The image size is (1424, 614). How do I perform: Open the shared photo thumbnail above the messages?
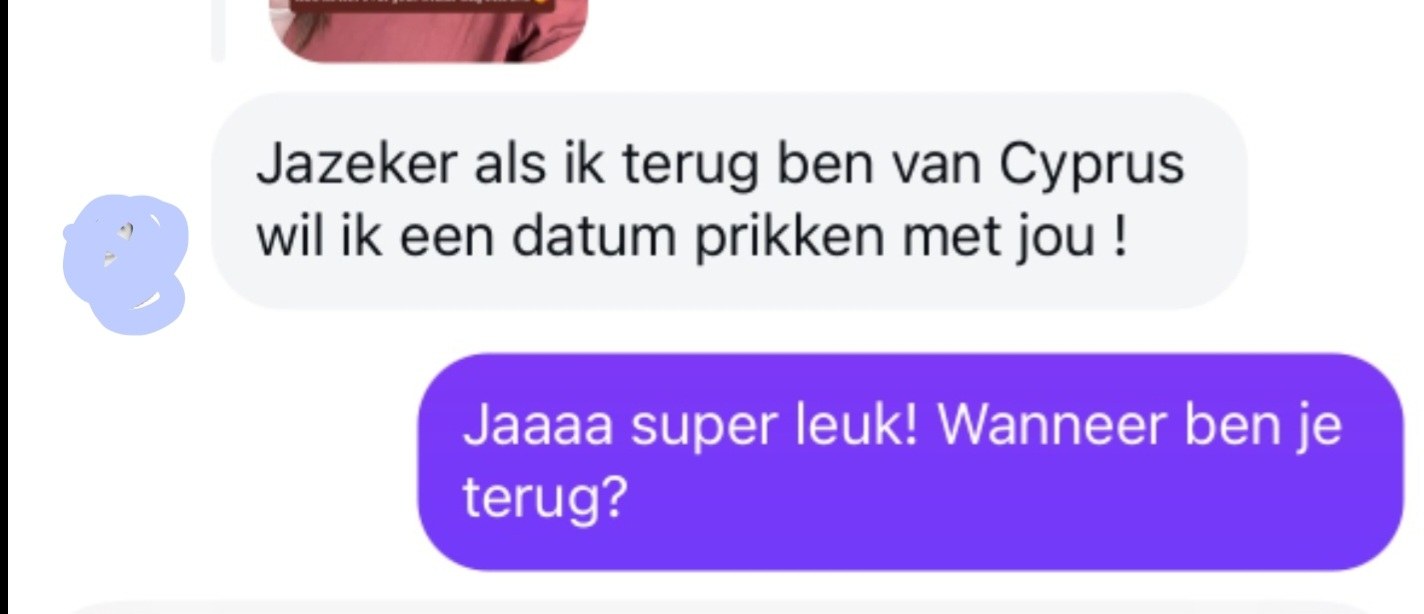click(429, 30)
